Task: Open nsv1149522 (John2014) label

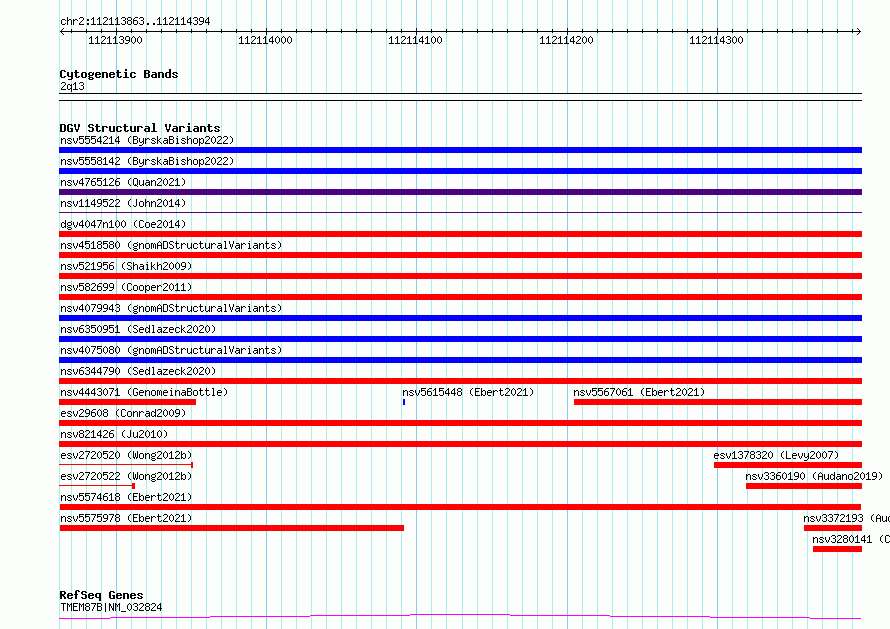Action: [123, 203]
